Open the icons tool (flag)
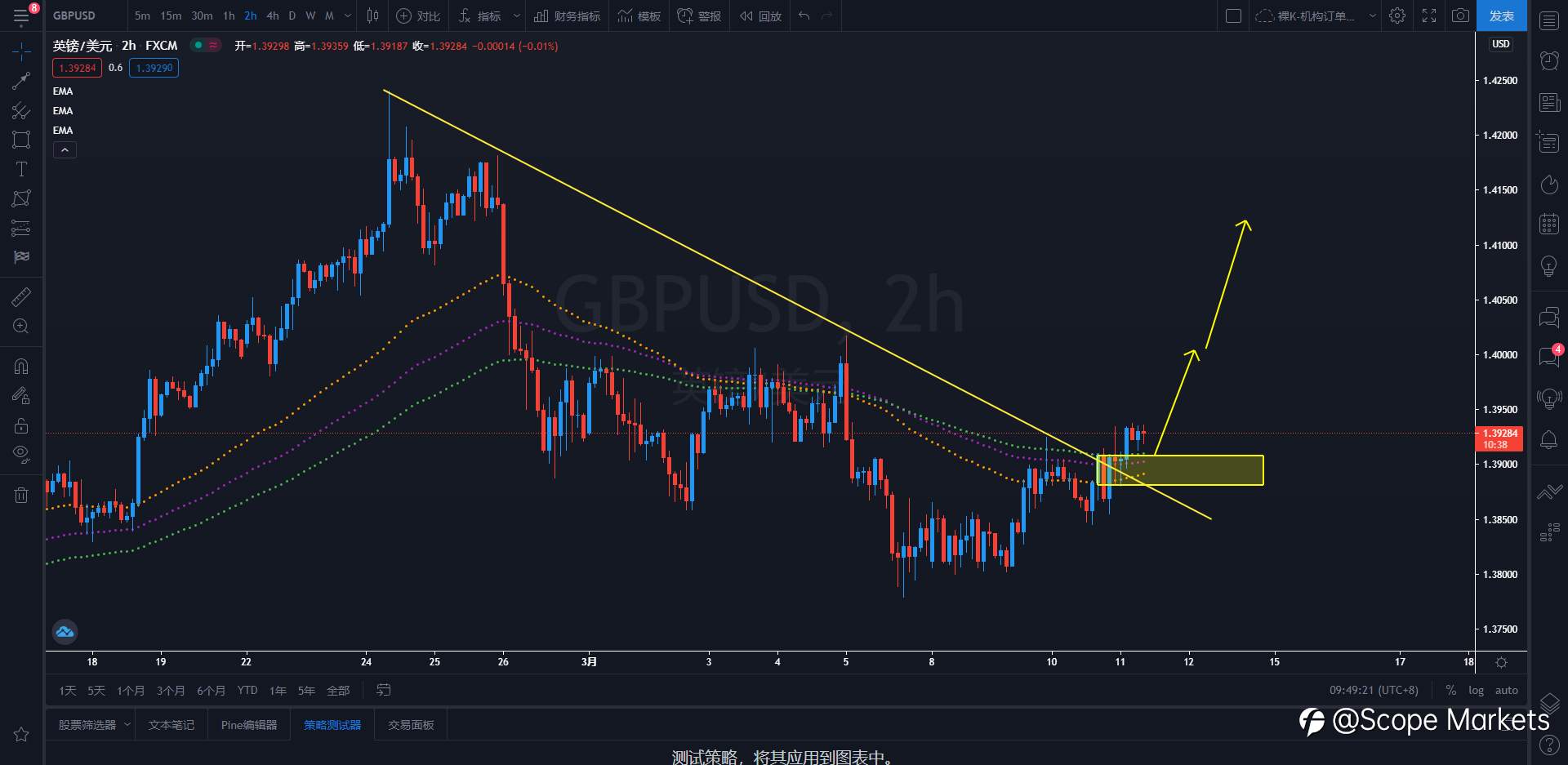Viewport: 1568px width, 765px height. 21,257
